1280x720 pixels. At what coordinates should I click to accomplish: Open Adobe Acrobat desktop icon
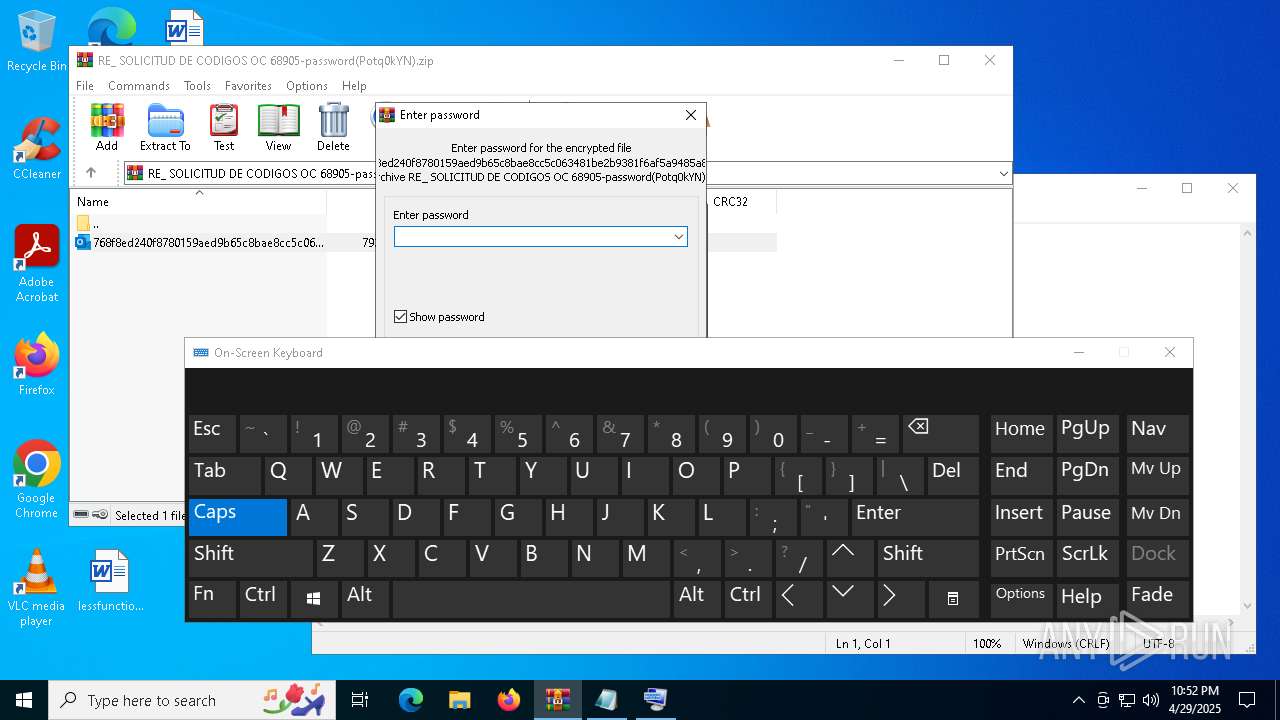(37, 263)
